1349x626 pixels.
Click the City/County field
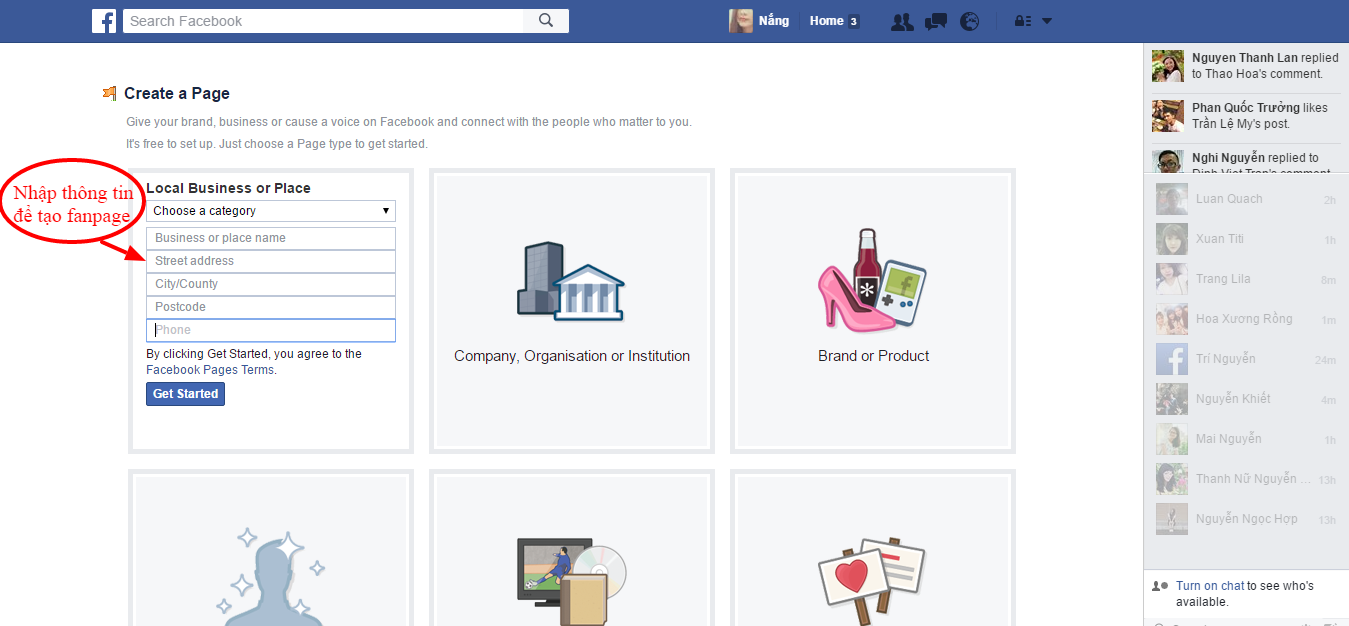271,284
